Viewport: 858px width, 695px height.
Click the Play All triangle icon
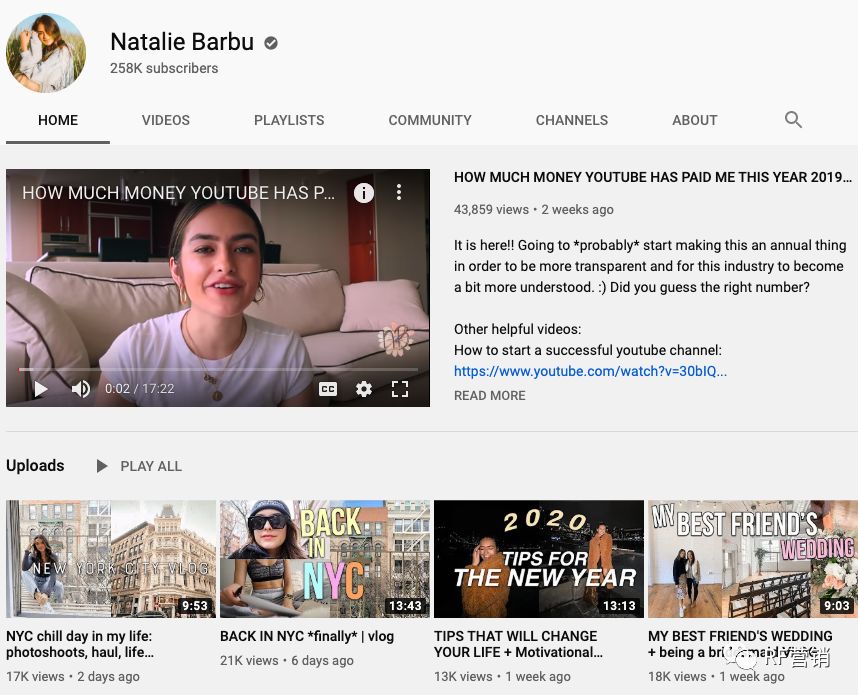102,466
